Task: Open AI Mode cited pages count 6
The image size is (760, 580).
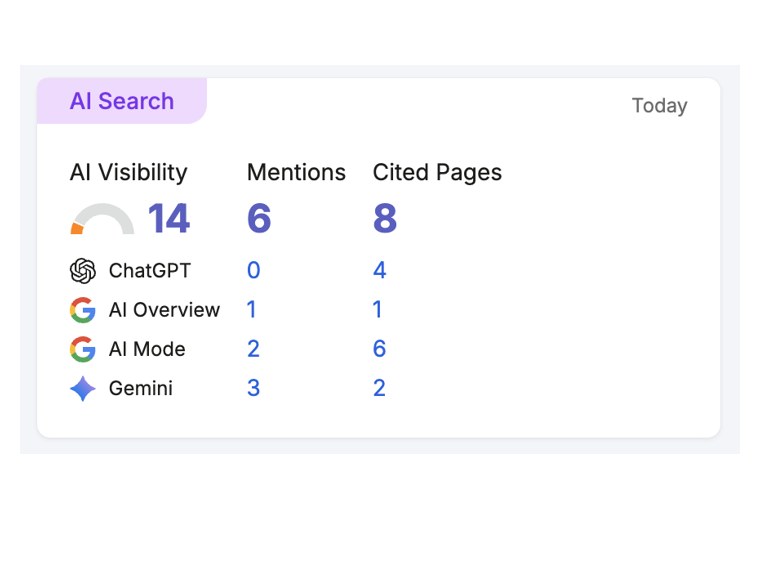Action: click(380, 349)
